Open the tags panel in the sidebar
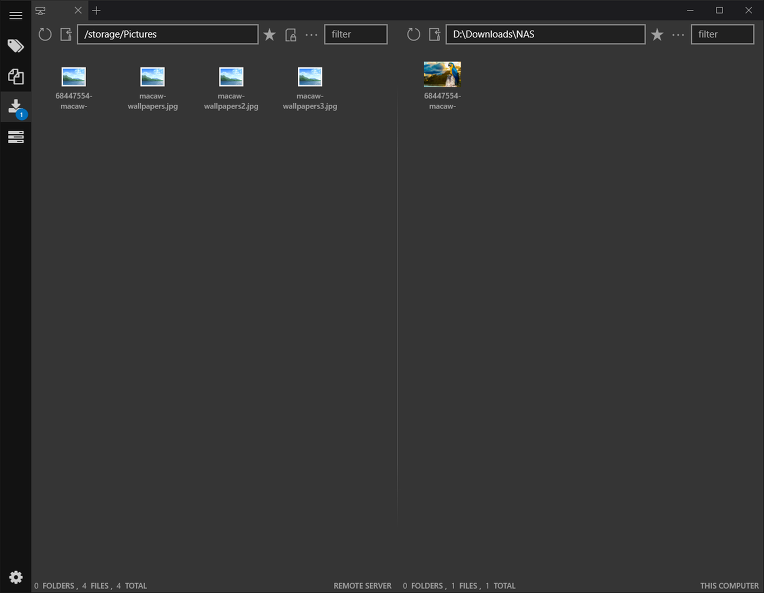Image resolution: width=764 pixels, height=593 pixels. click(x=16, y=46)
